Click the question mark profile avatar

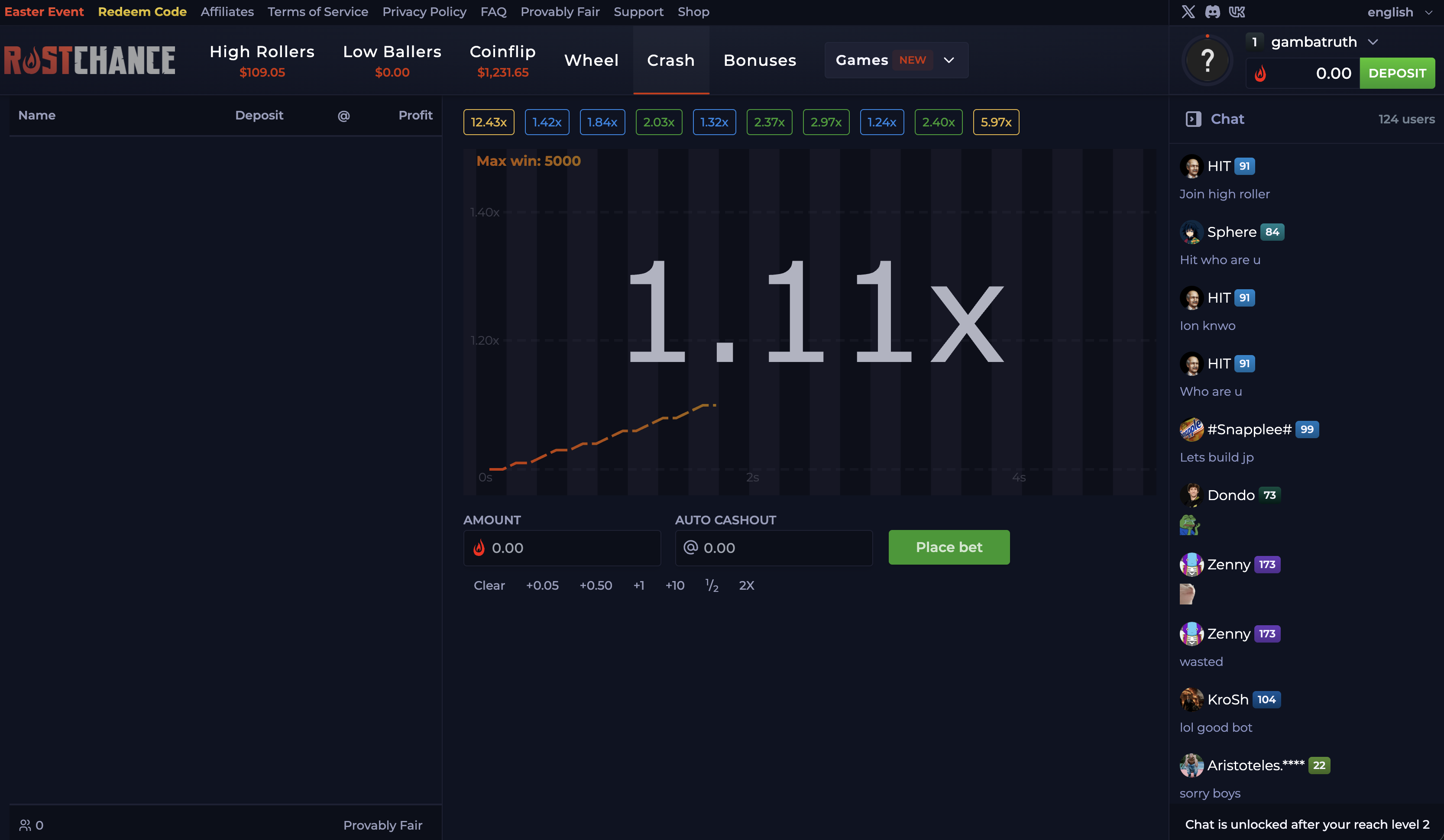tap(1208, 60)
